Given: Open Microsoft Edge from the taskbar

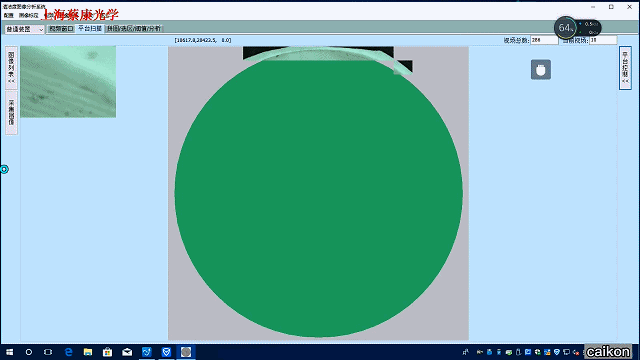Looking at the screenshot, I should pos(68,352).
